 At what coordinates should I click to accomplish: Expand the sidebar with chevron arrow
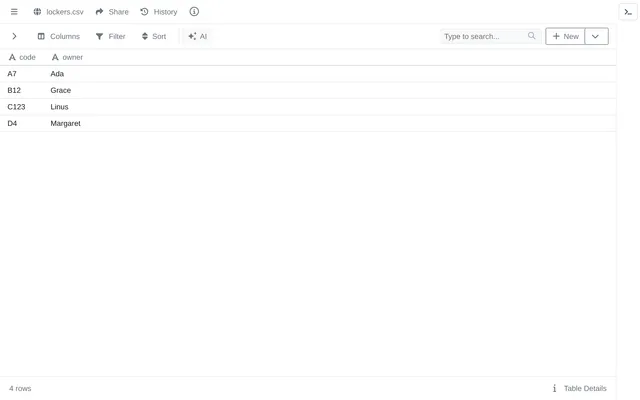(14, 36)
